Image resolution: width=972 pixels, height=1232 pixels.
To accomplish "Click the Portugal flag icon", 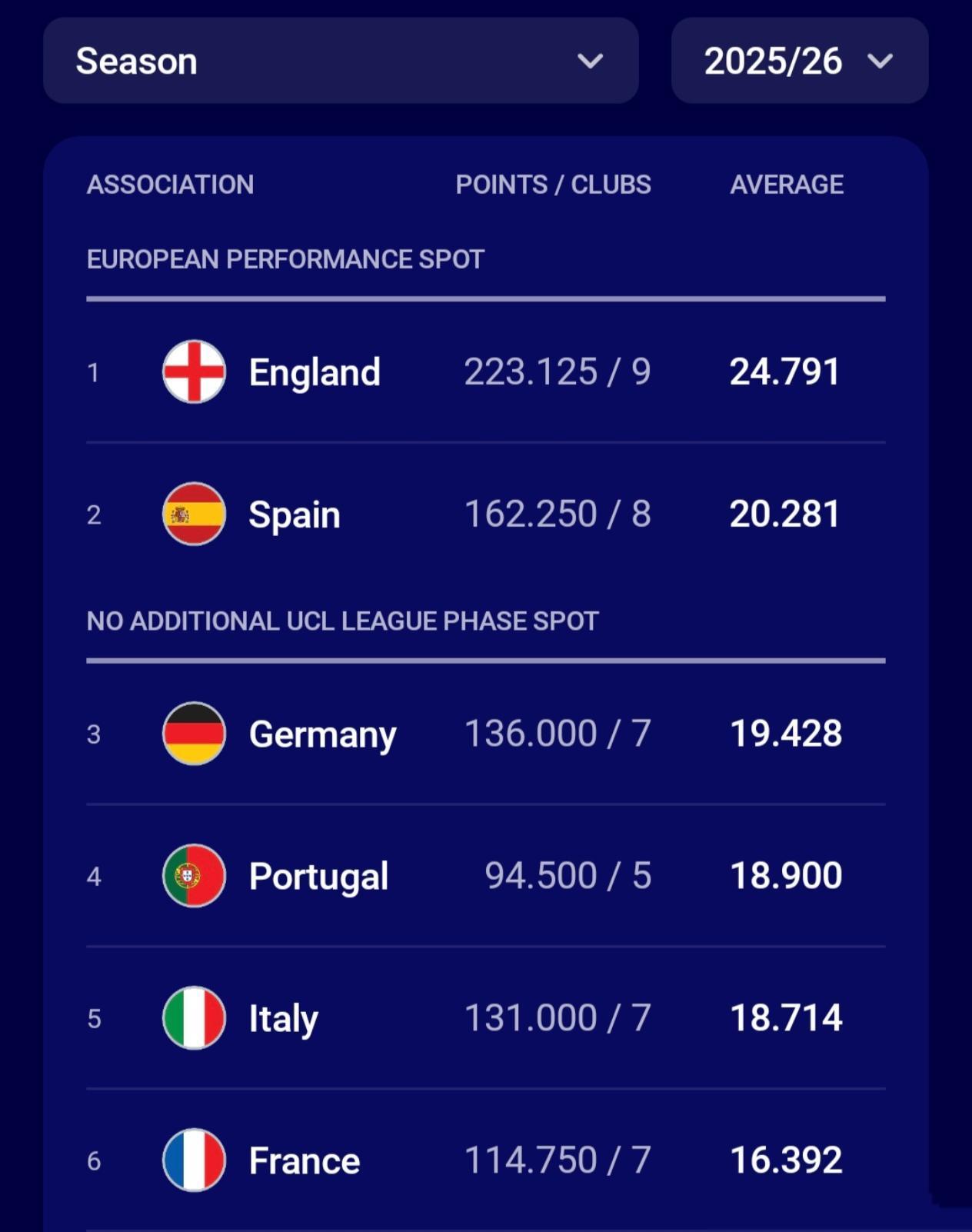I will click(194, 876).
